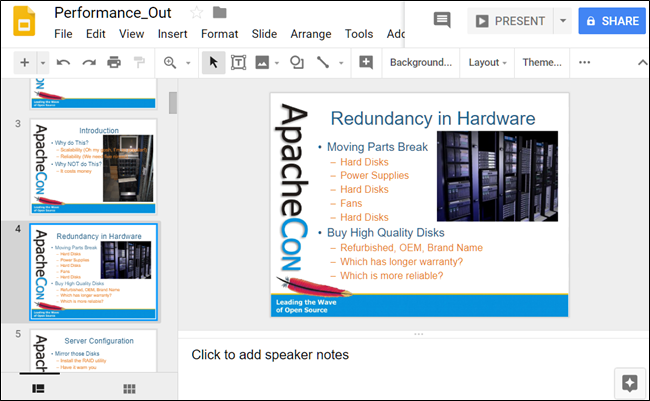
Task: Click the blue Share button
Action: pos(611,21)
